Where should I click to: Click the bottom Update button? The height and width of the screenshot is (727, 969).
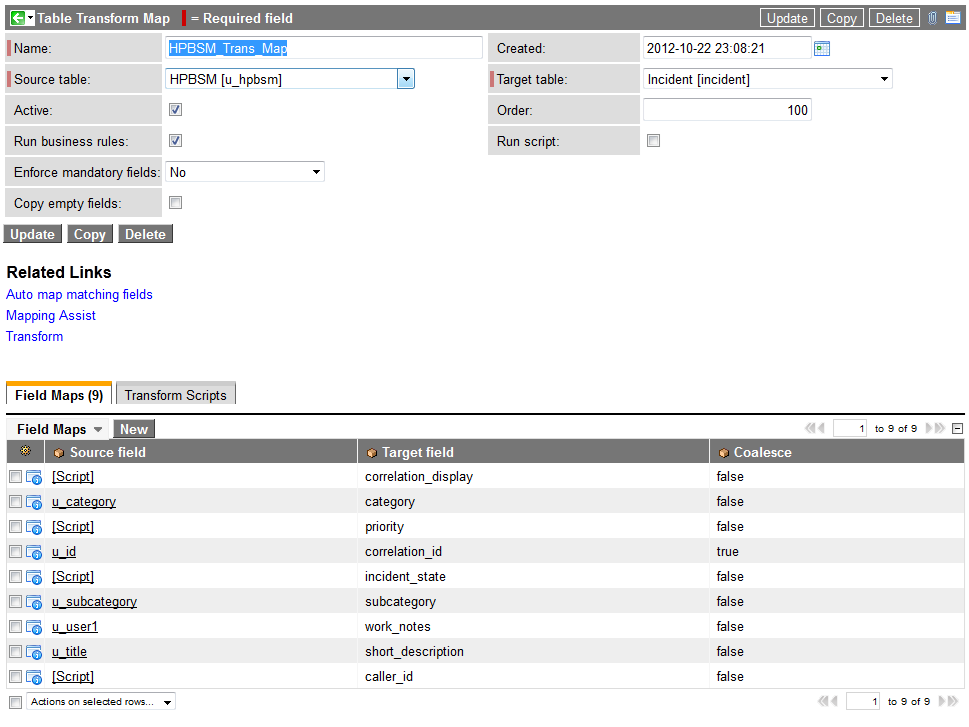pos(33,234)
